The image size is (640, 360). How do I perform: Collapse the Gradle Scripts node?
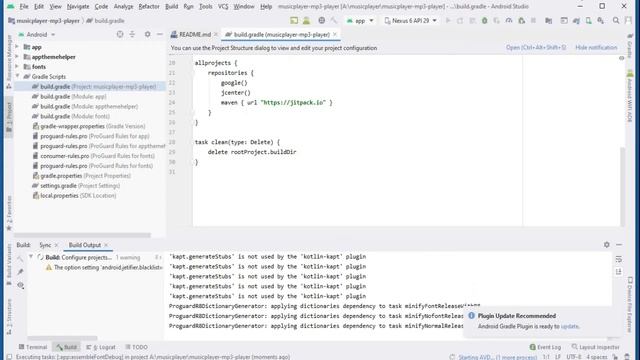(x=17, y=76)
